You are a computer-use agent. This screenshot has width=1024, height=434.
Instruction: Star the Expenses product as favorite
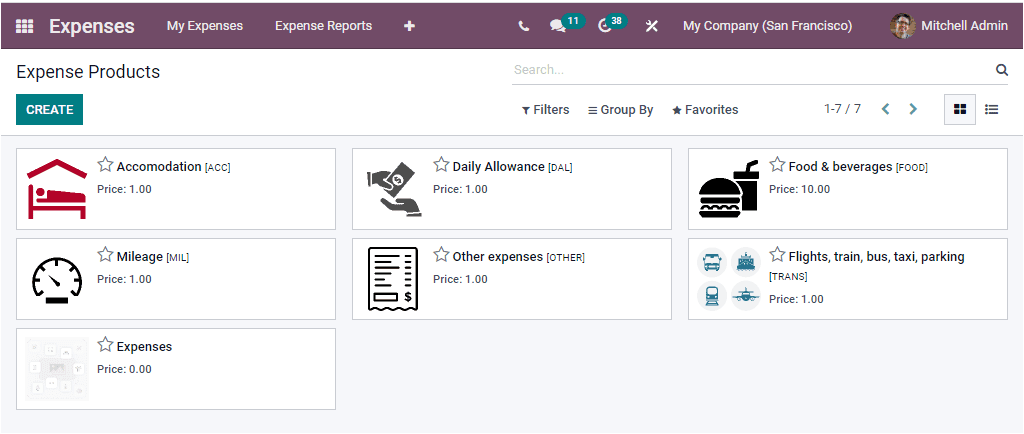coord(105,345)
